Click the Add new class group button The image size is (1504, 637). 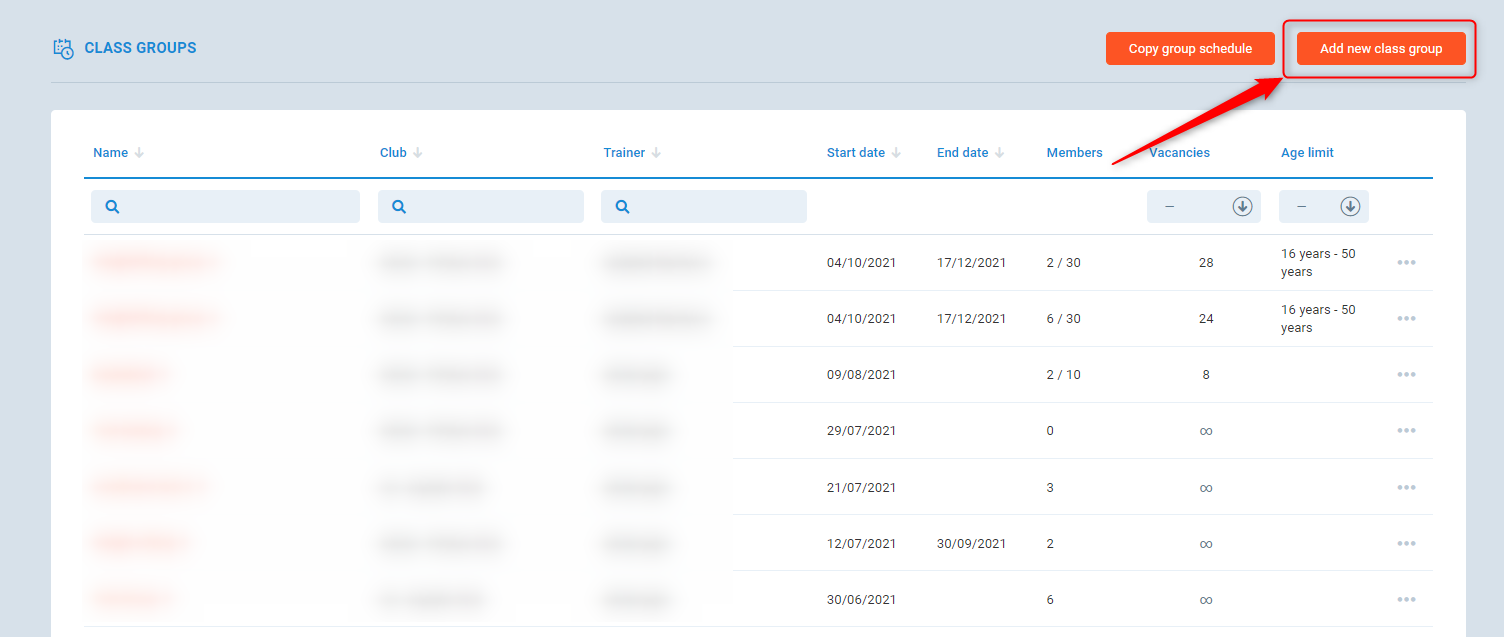point(1380,49)
